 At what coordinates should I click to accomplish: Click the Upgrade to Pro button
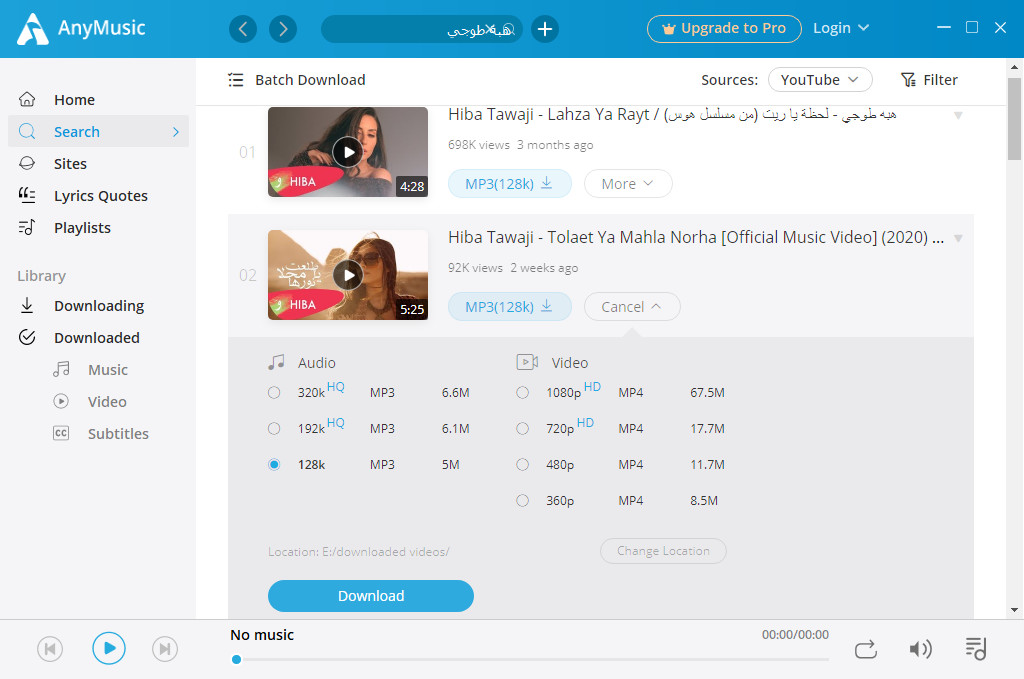(724, 29)
